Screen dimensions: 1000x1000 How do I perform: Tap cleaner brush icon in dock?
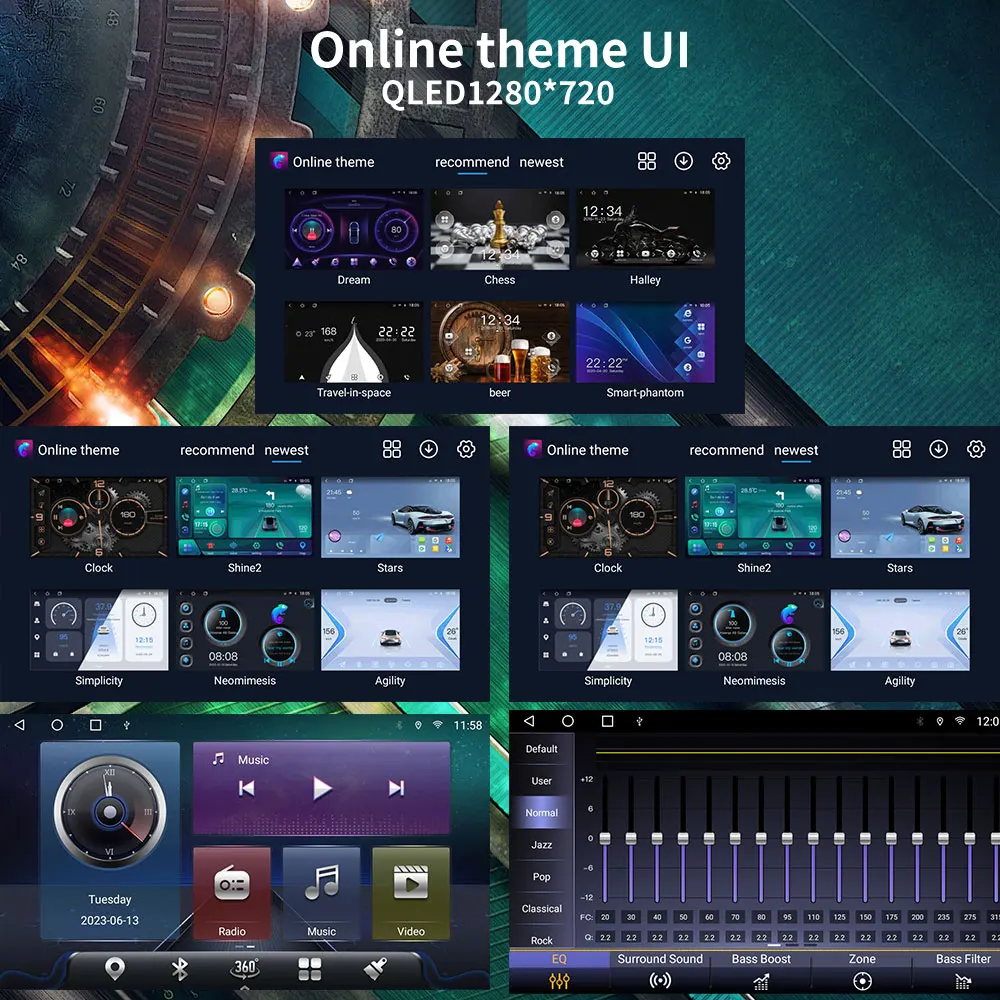(375, 969)
